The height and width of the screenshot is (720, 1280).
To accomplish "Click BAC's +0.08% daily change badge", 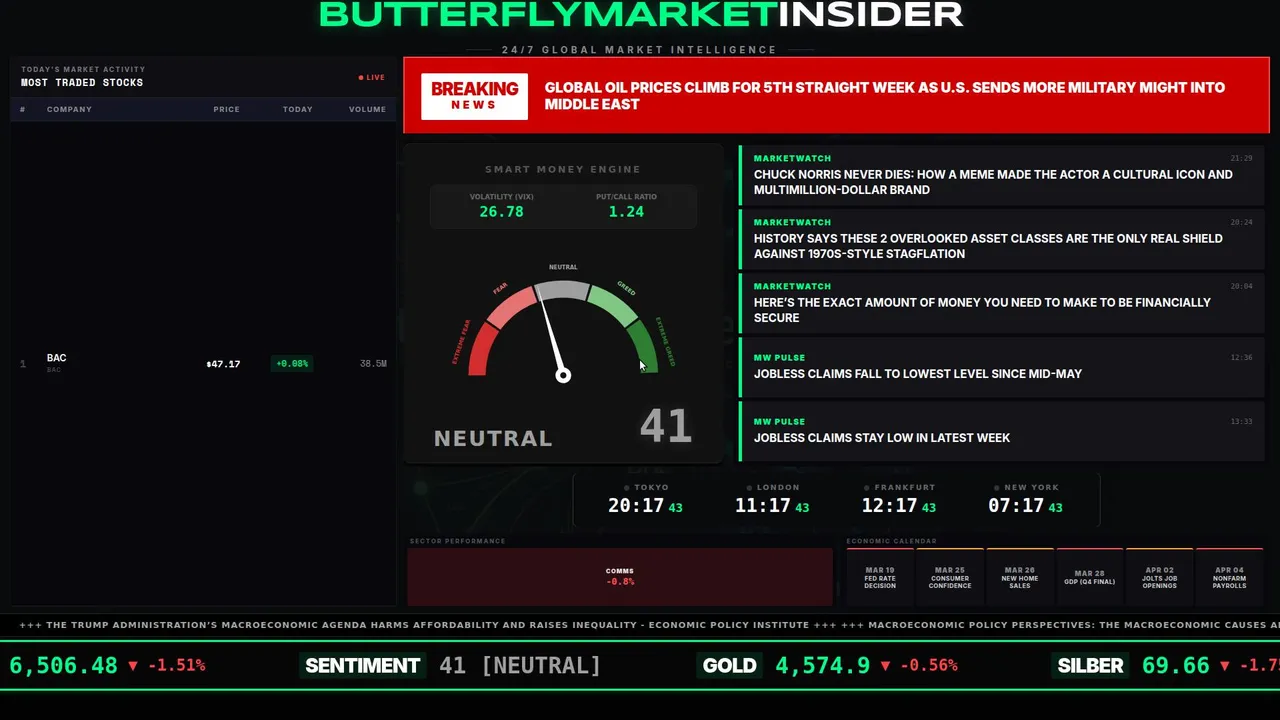I will 292,364.
